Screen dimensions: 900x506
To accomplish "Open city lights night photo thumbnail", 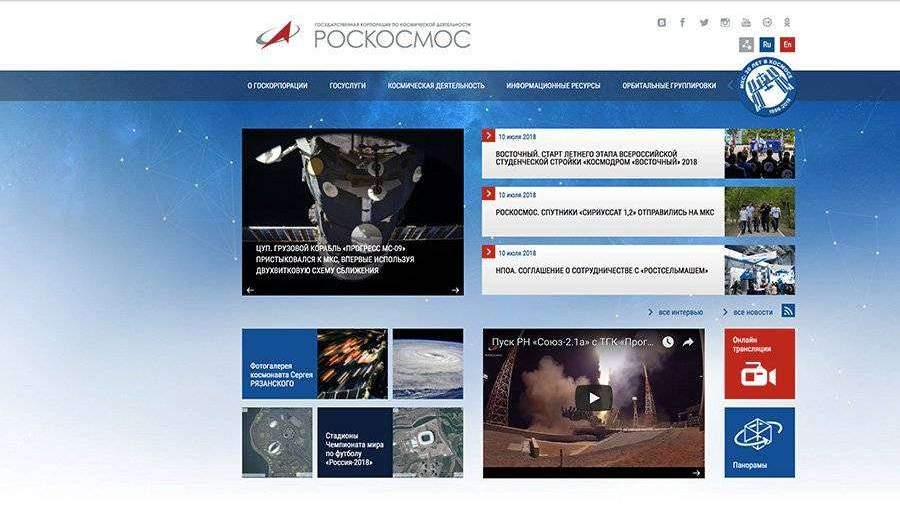I will click(352, 364).
